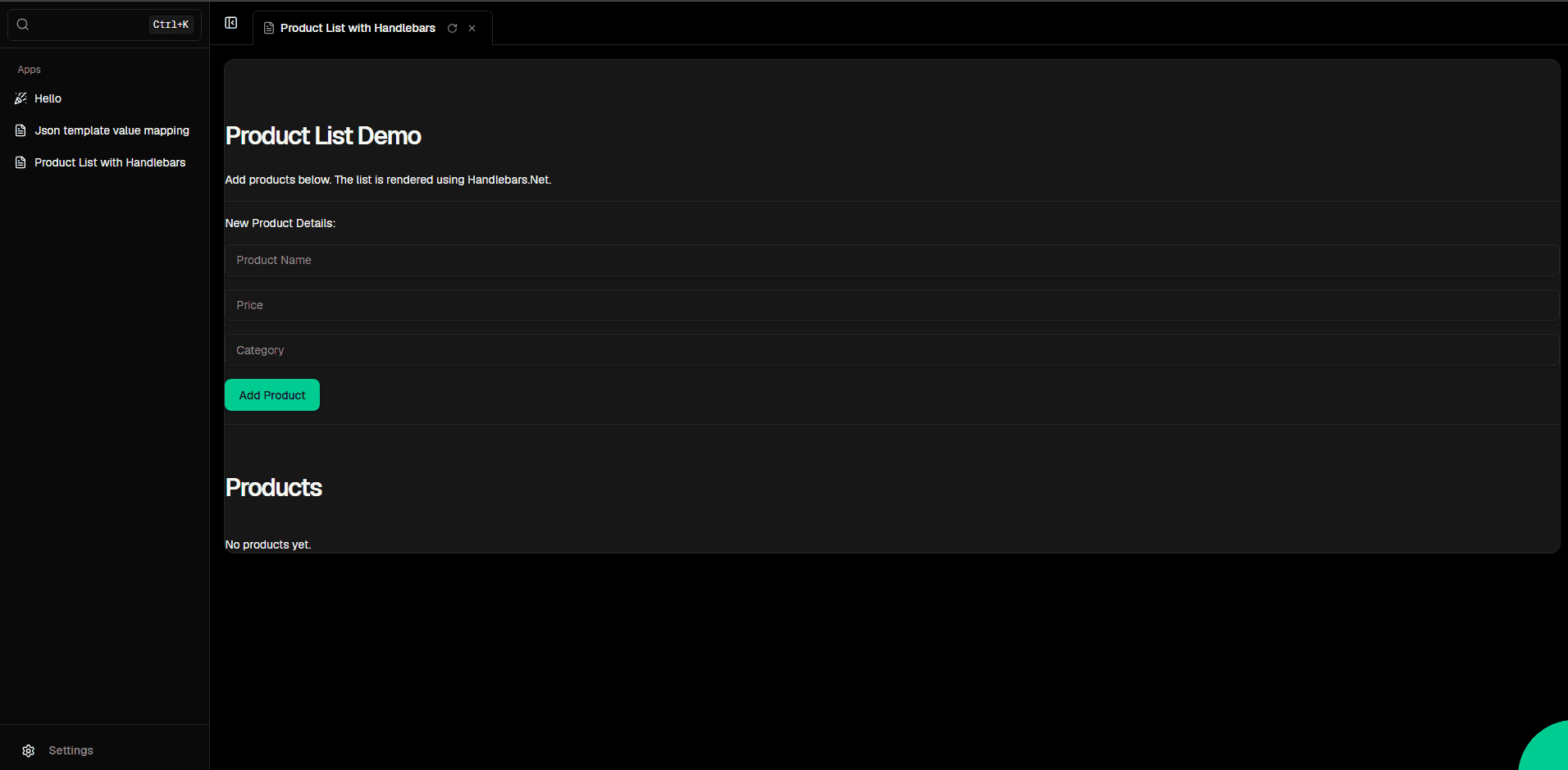The image size is (1568, 770).
Task: Click the document icon beside Json template value mapping
Action: (21, 130)
